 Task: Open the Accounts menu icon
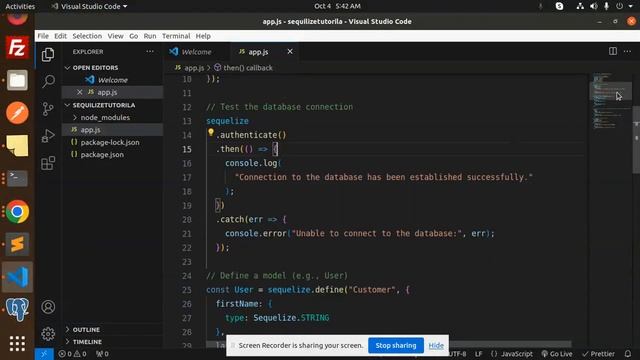(x=48, y=307)
